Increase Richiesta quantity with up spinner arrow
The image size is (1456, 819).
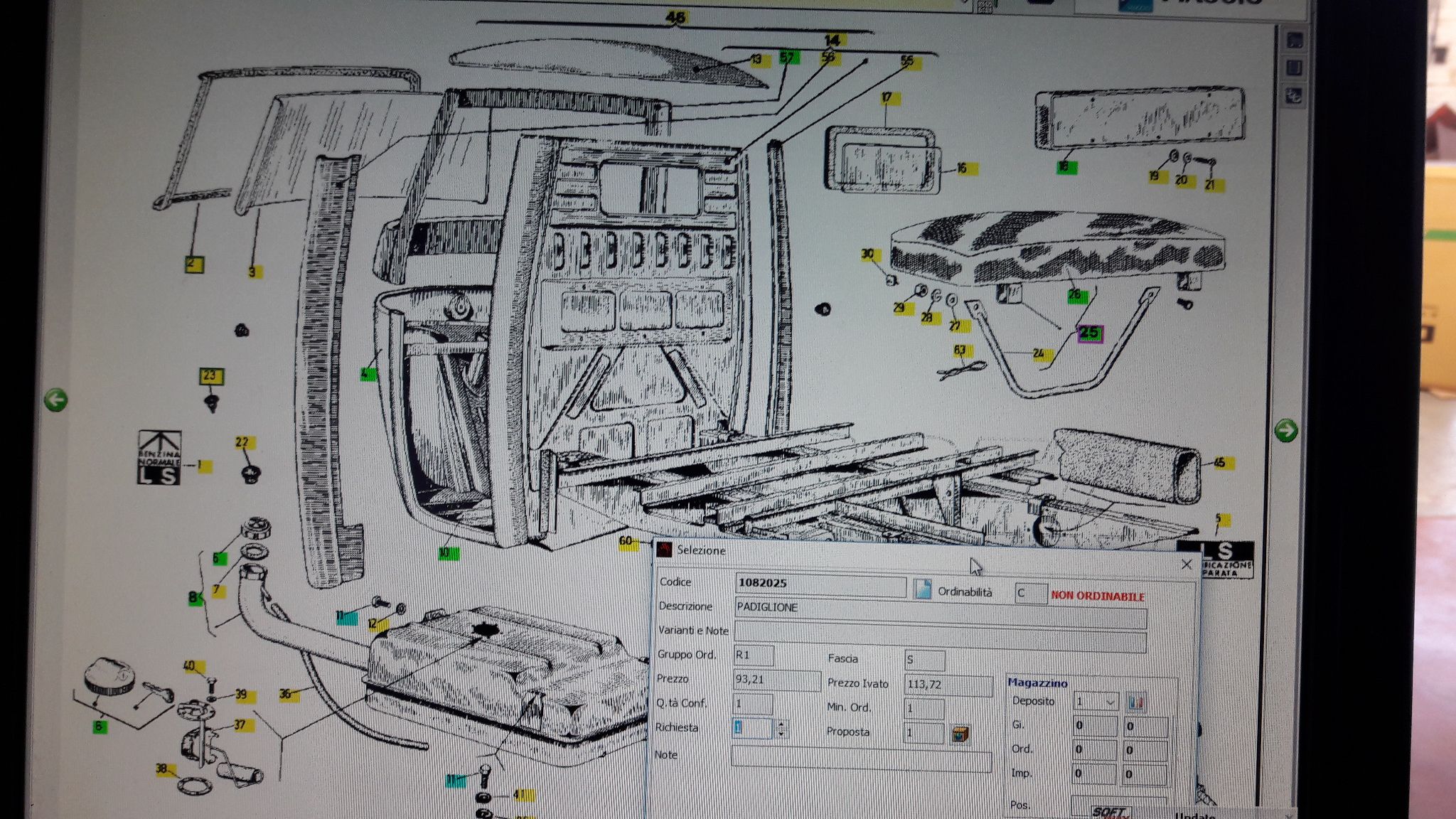click(x=781, y=724)
